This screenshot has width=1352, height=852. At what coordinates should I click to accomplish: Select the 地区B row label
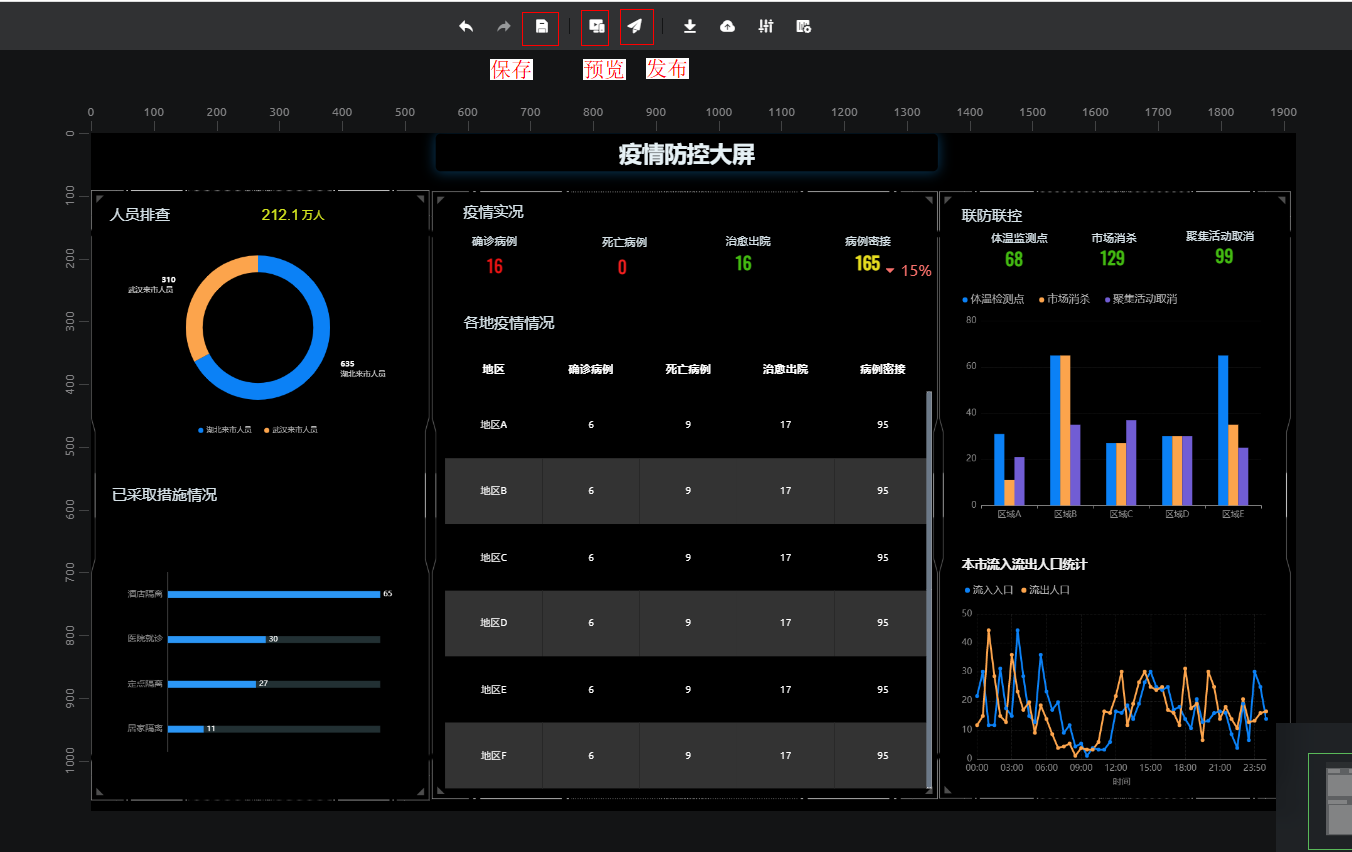[493, 491]
